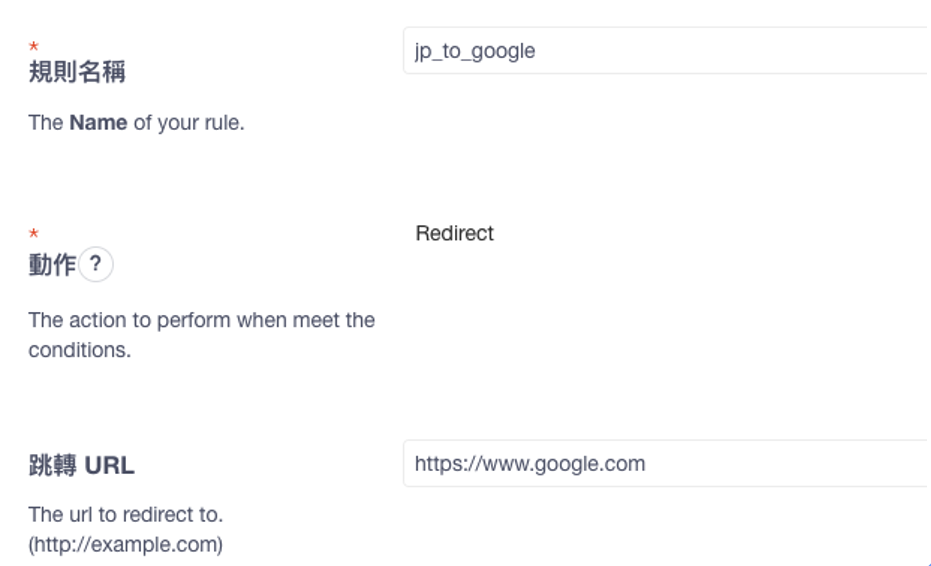Click the red asterisk above 規則名稱
The width and height of the screenshot is (931, 566).
click(x=34, y=47)
